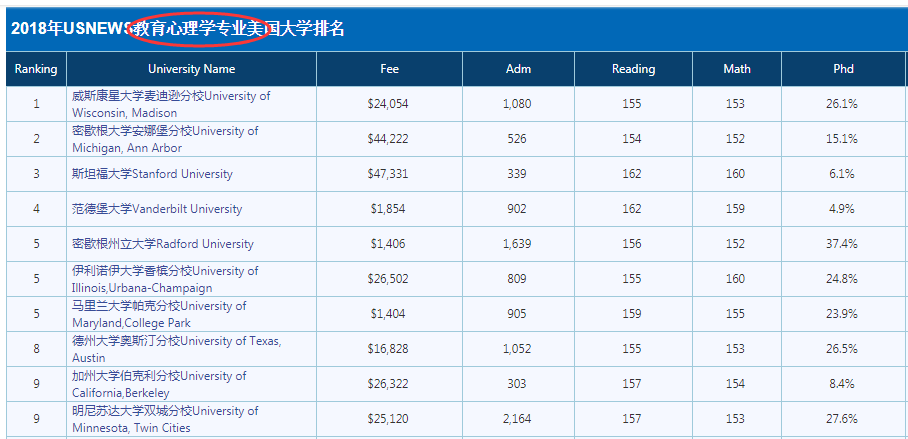This screenshot has height=439, width=908.
Task: Click the $1,406 fee cell
Action: [388, 244]
